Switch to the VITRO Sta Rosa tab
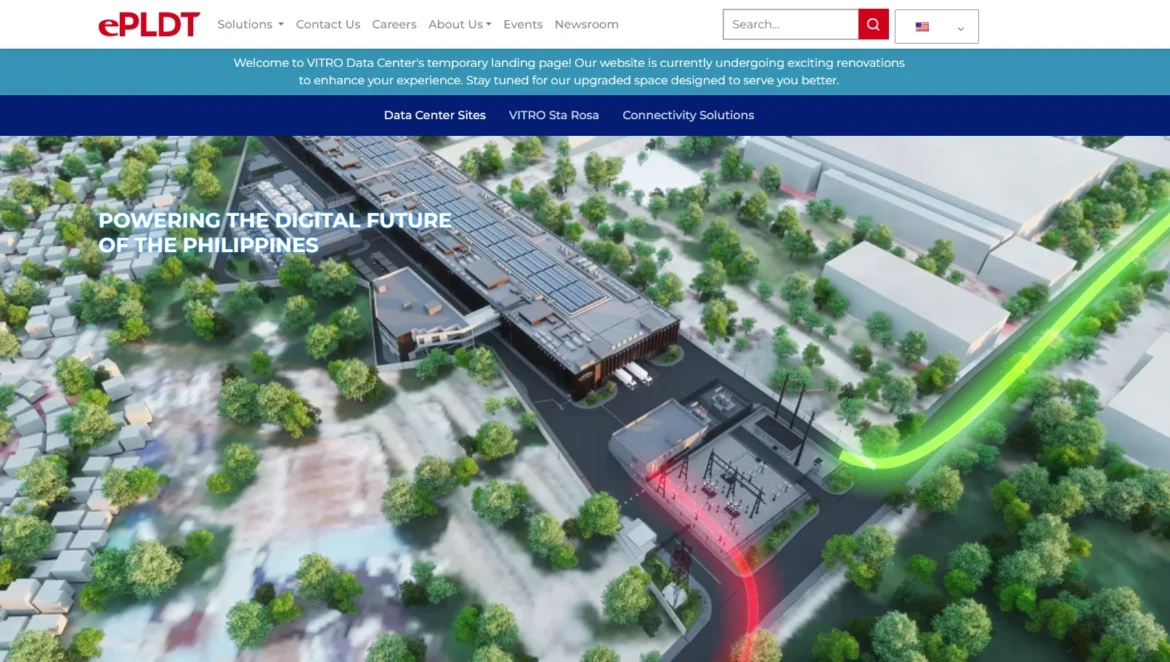This screenshot has height=662, width=1170. click(x=554, y=115)
